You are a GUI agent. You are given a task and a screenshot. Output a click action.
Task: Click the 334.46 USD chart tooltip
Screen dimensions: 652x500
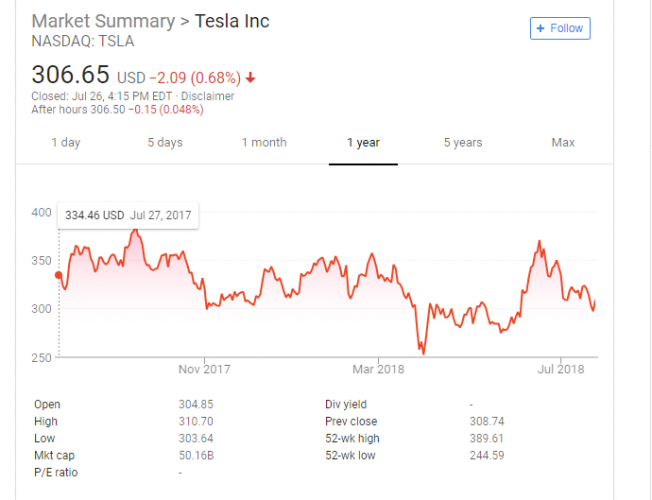point(128,215)
